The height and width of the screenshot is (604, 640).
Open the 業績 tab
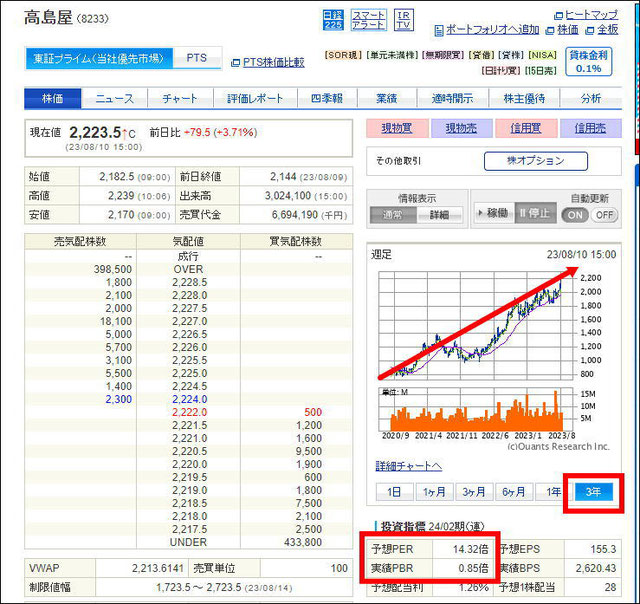[387, 98]
